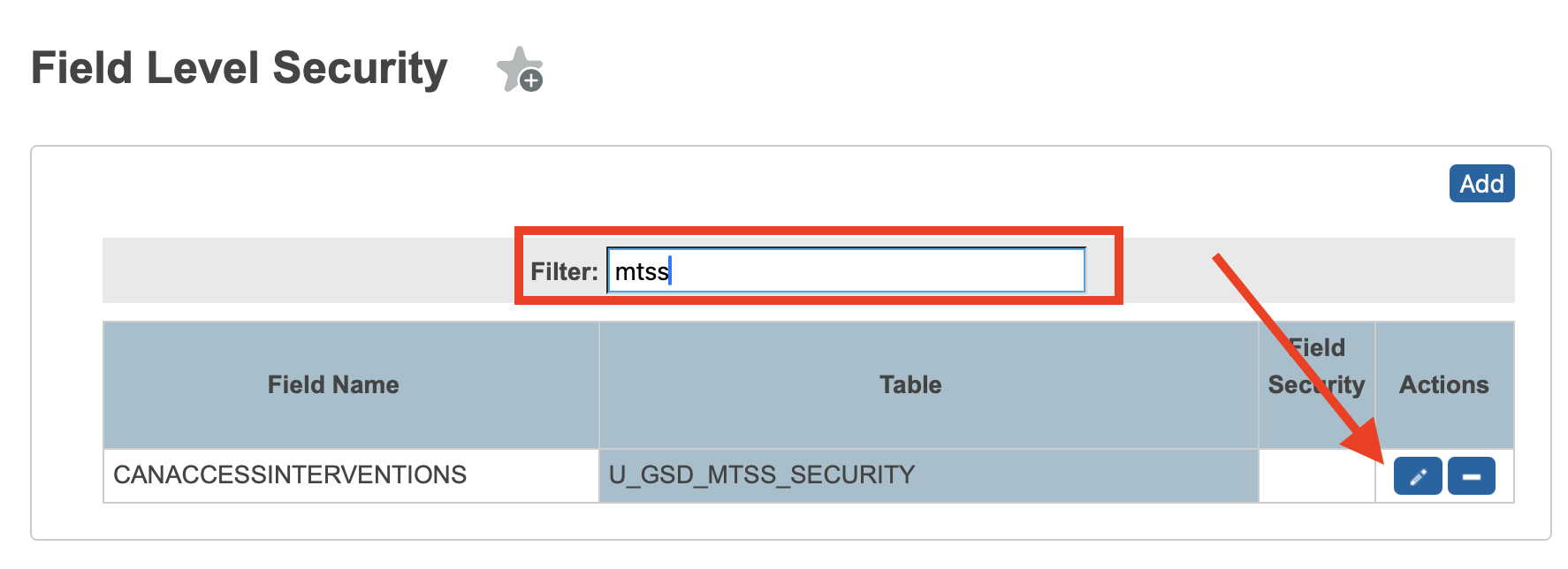
Task: Remove the field security entry with the minus icon
Action: [1471, 475]
